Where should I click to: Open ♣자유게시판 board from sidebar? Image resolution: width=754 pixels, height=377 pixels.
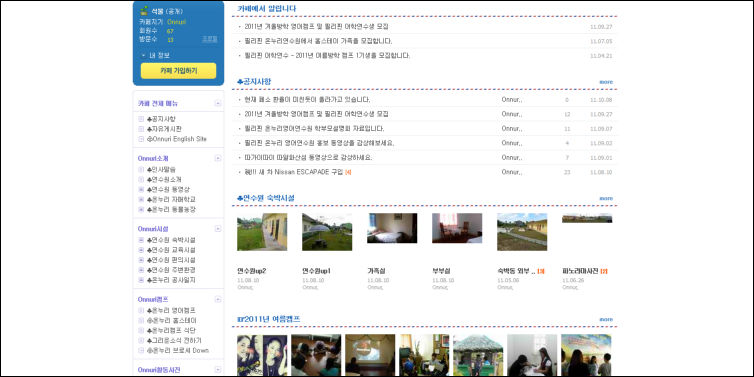coord(164,129)
